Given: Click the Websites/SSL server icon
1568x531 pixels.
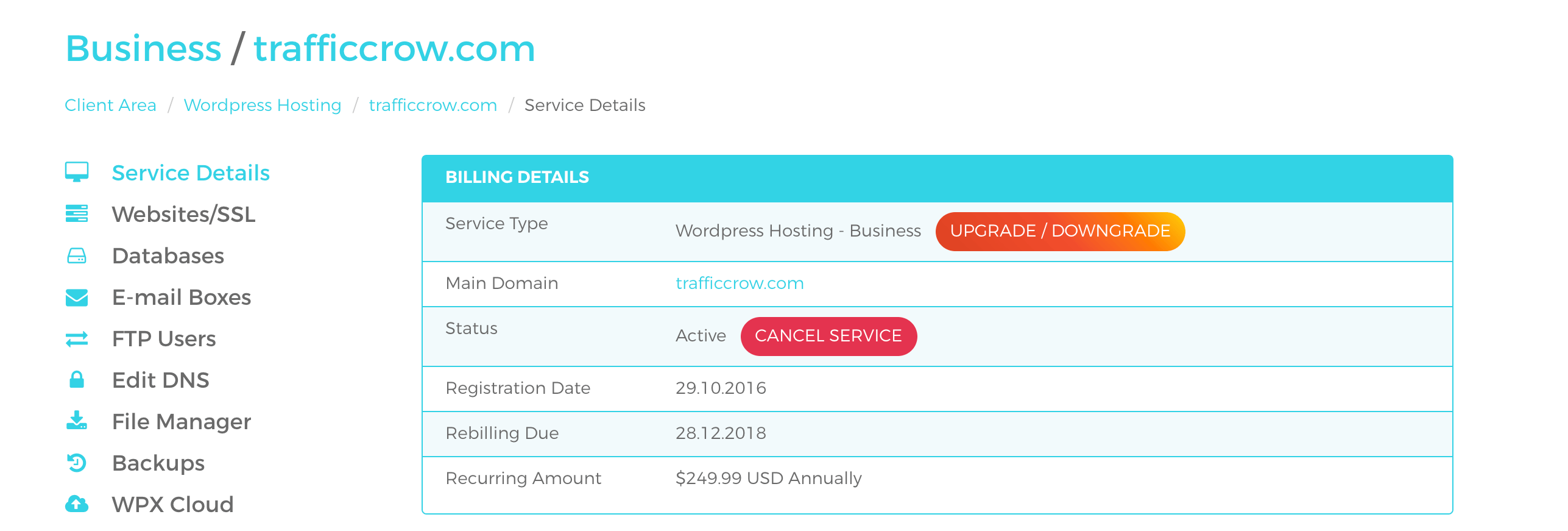Looking at the screenshot, I should tap(77, 214).
